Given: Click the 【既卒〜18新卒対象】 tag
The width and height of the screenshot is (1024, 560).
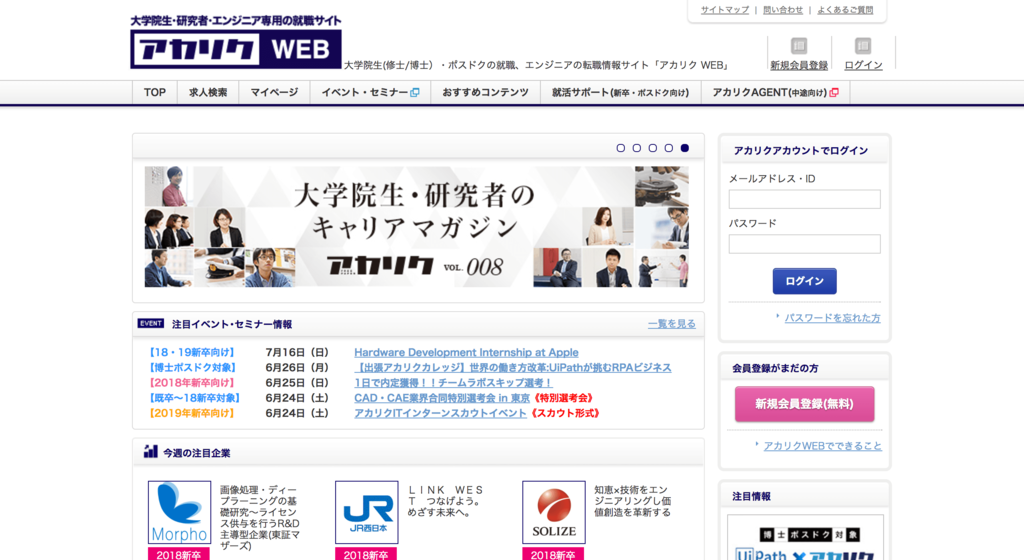Looking at the screenshot, I should point(195,398).
